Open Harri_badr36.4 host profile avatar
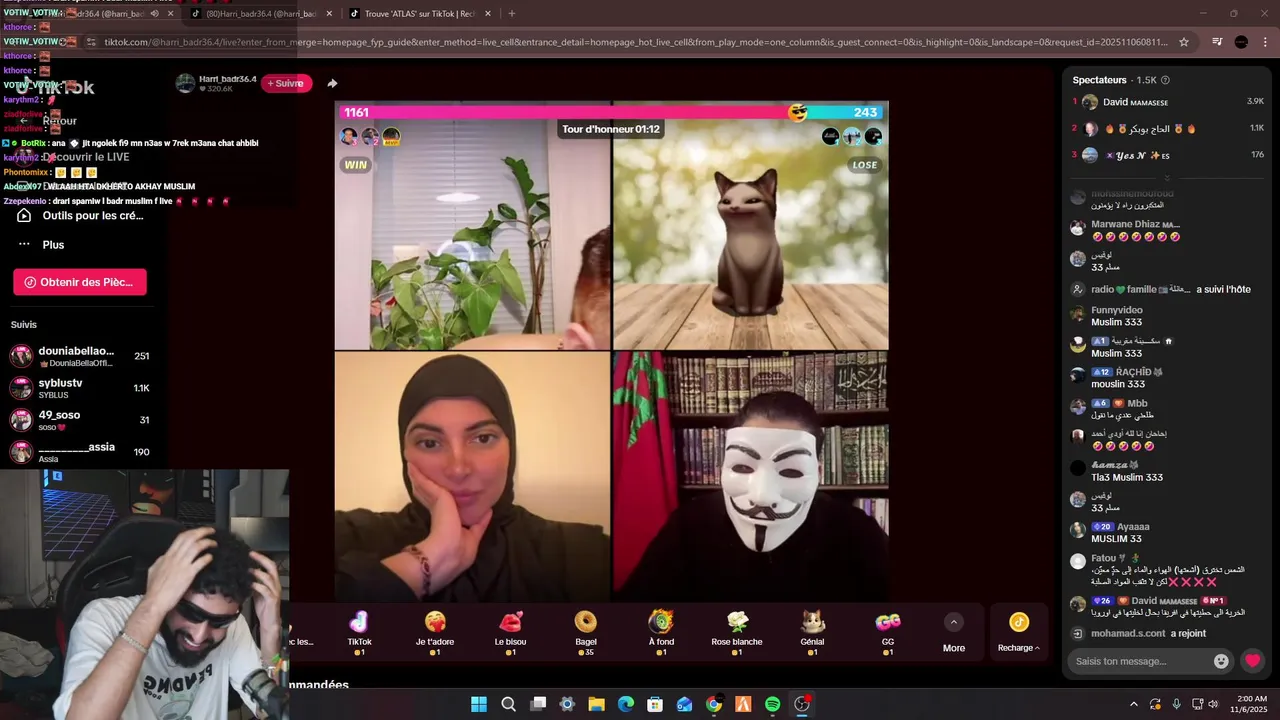The image size is (1280, 720). tap(185, 83)
